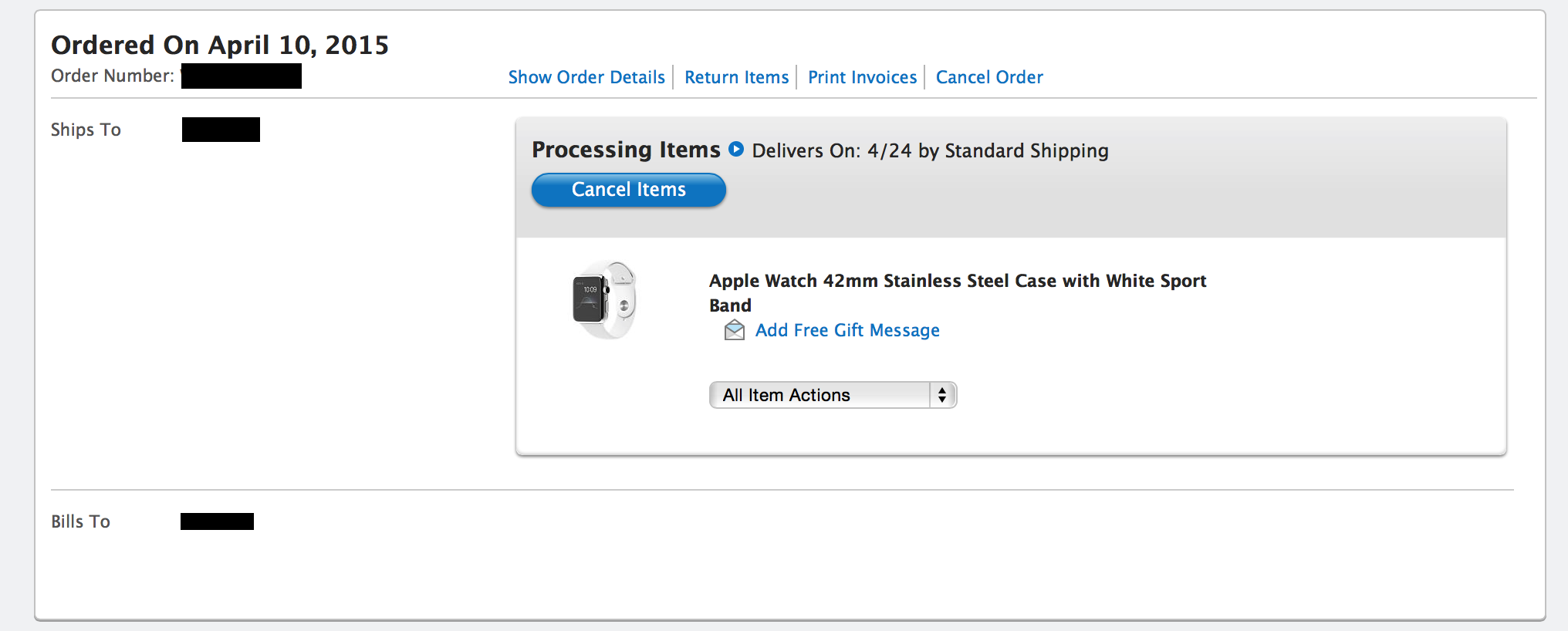Image resolution: width=1568 pixels, height=631 pixels.
Task: Click the Processing Items heading
Action: coord(626,150)
